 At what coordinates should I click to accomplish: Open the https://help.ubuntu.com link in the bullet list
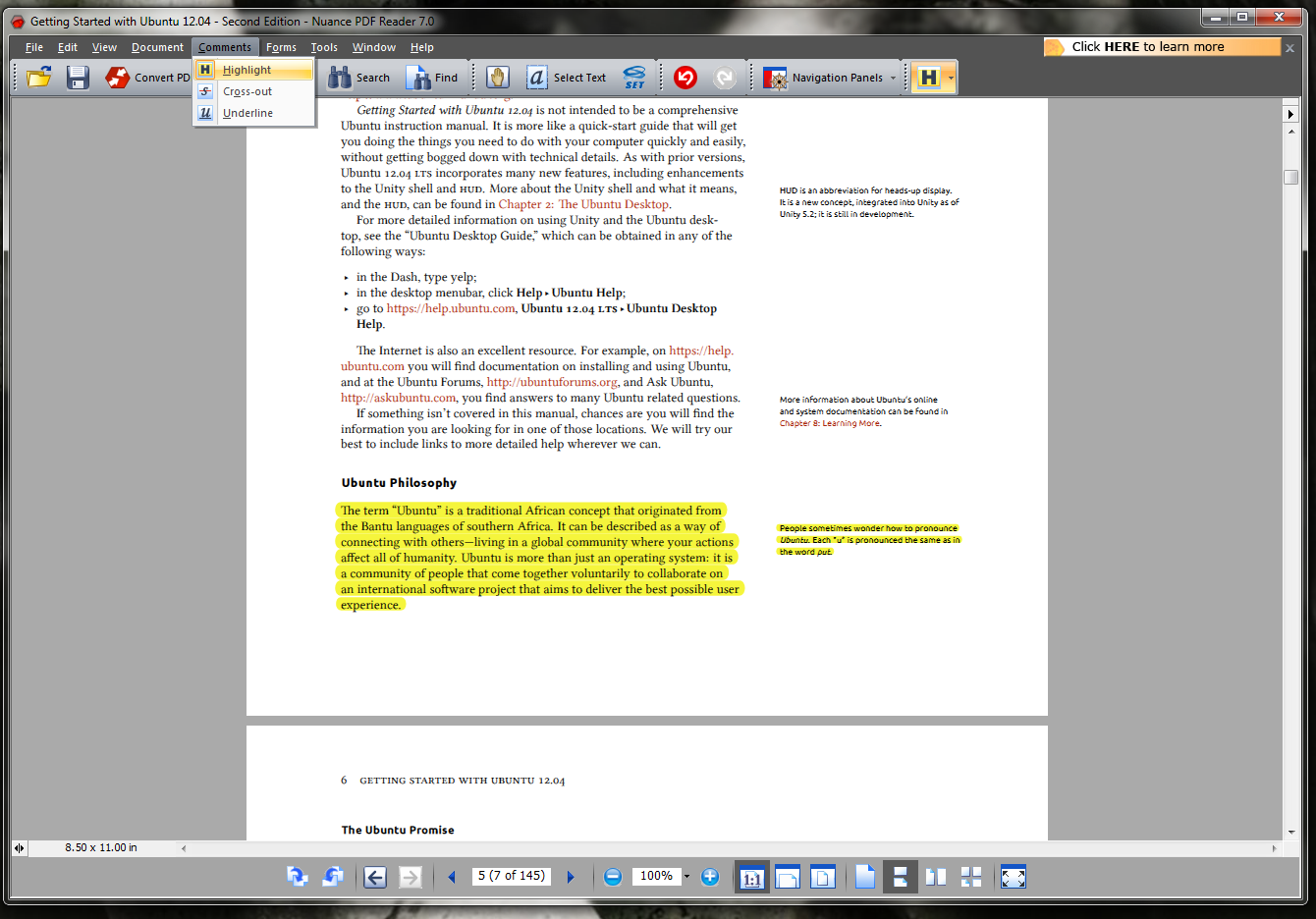pos(451,308)
